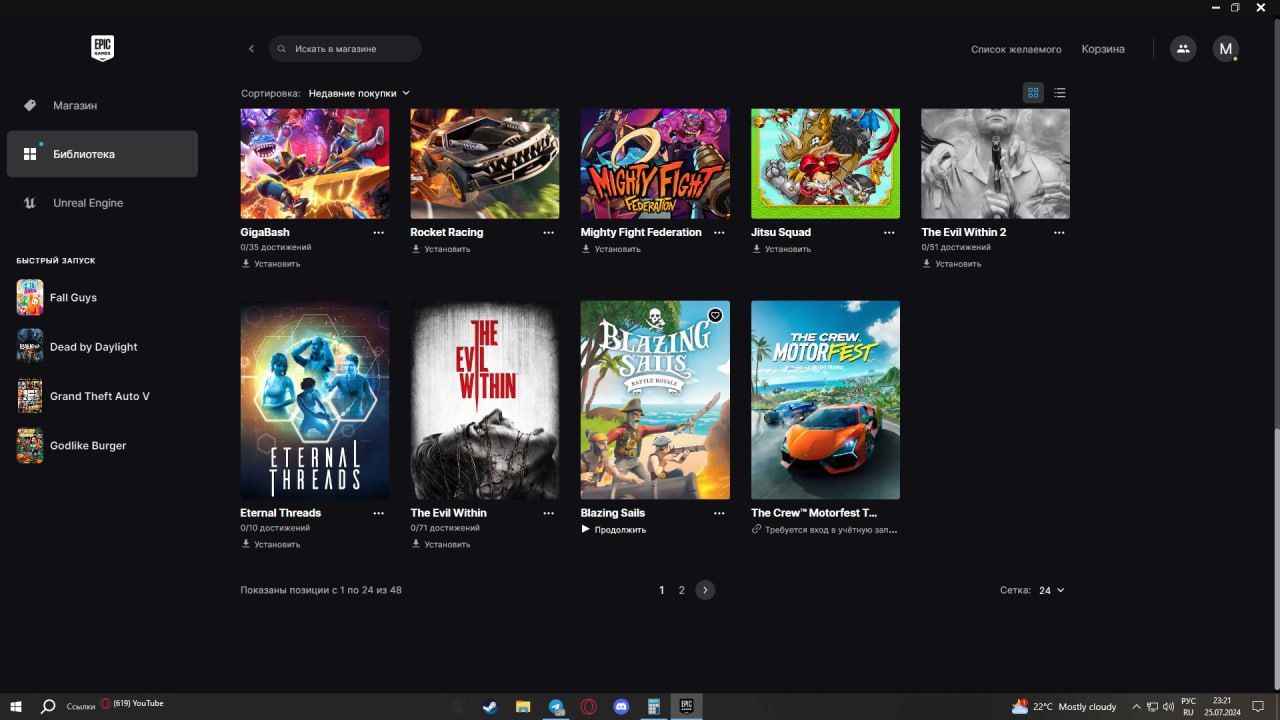Click the store search field
This screenshot has width=1280, height=720.
coord(345,49)
